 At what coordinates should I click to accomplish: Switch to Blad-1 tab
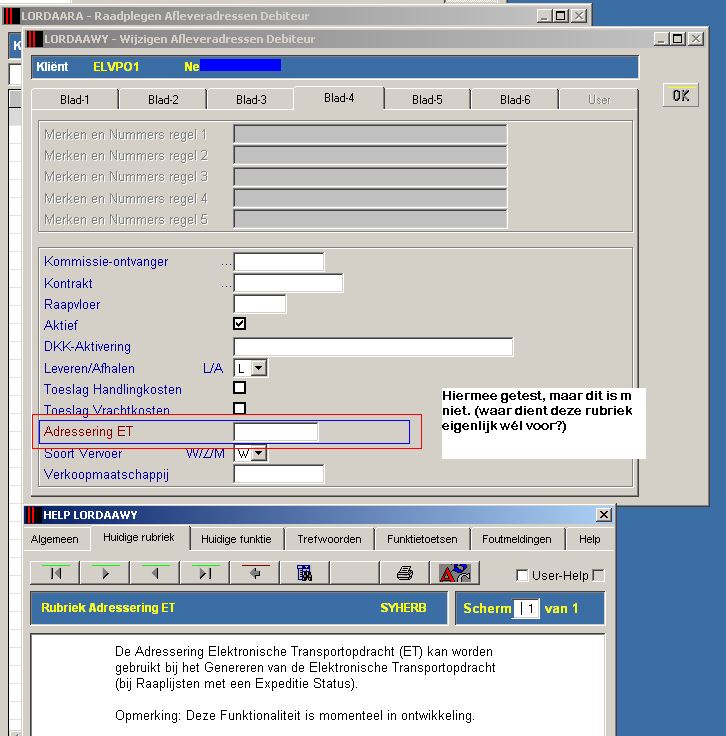click(75, 100)
